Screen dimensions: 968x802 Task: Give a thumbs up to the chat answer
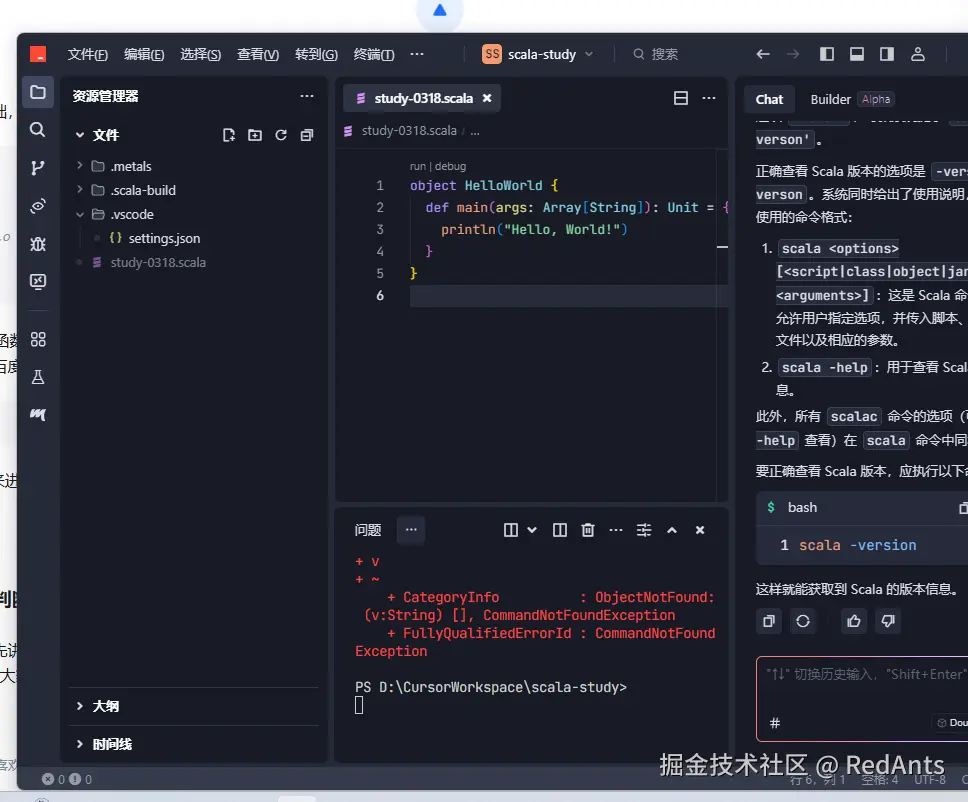tap(853, 621)
